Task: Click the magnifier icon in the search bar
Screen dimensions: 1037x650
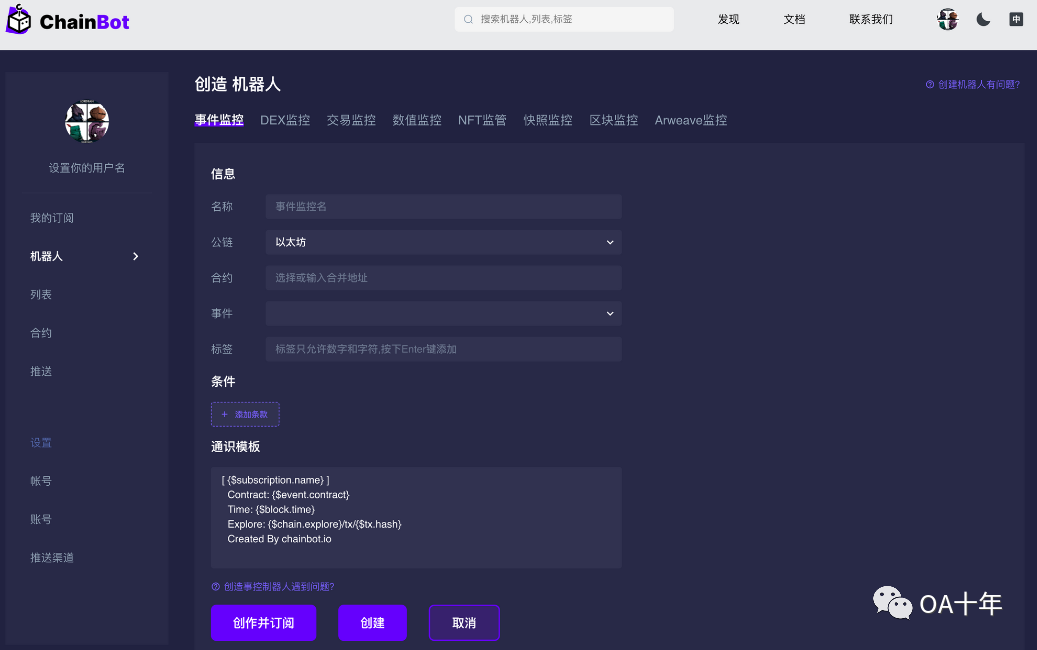Action: [468, 19]
